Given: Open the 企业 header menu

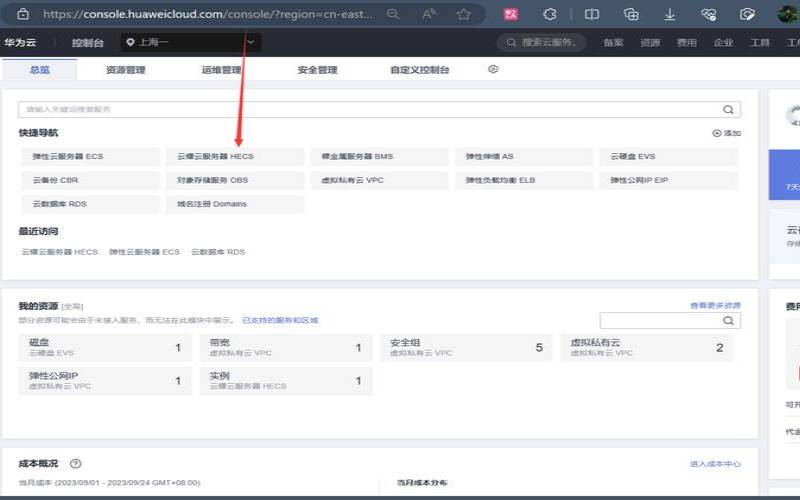Looking at the screenshot, I should click(723, 43).
